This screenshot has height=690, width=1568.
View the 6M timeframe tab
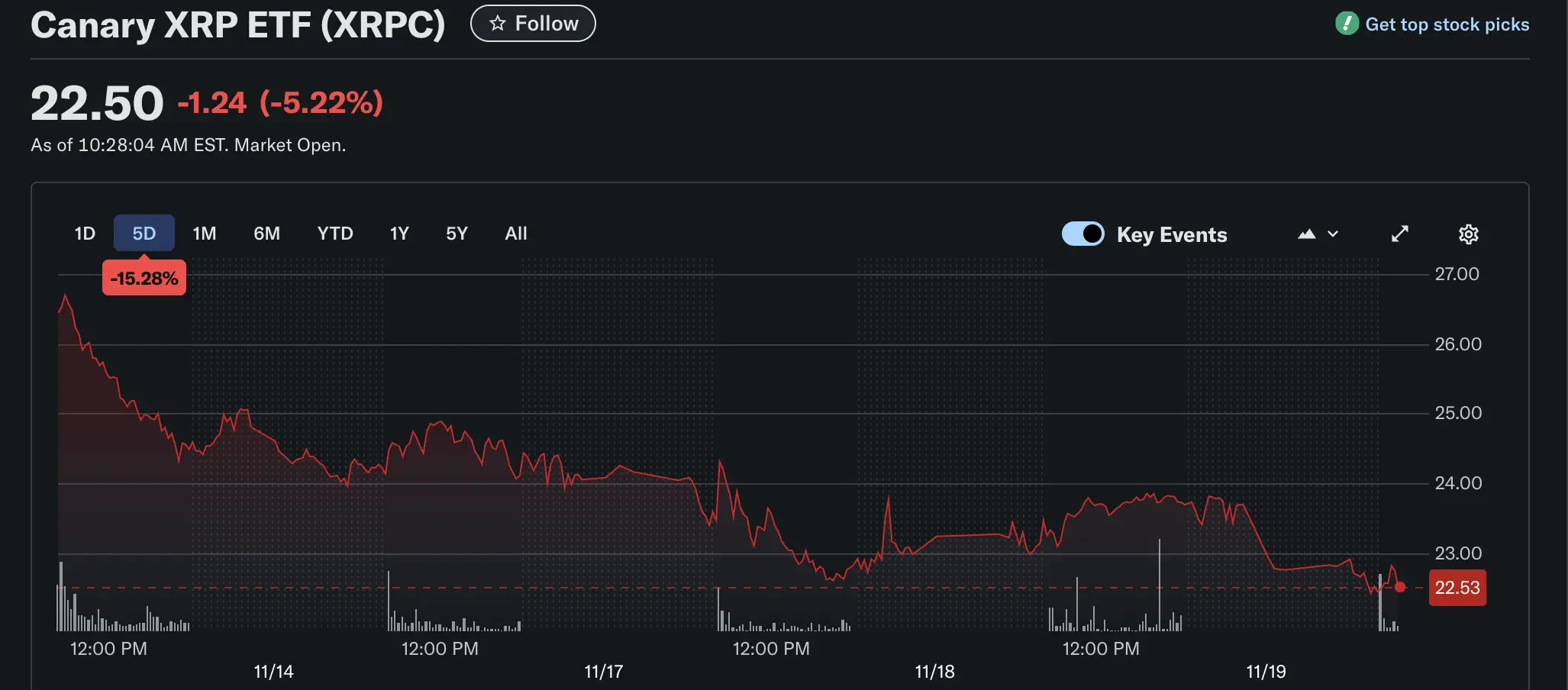267,234
